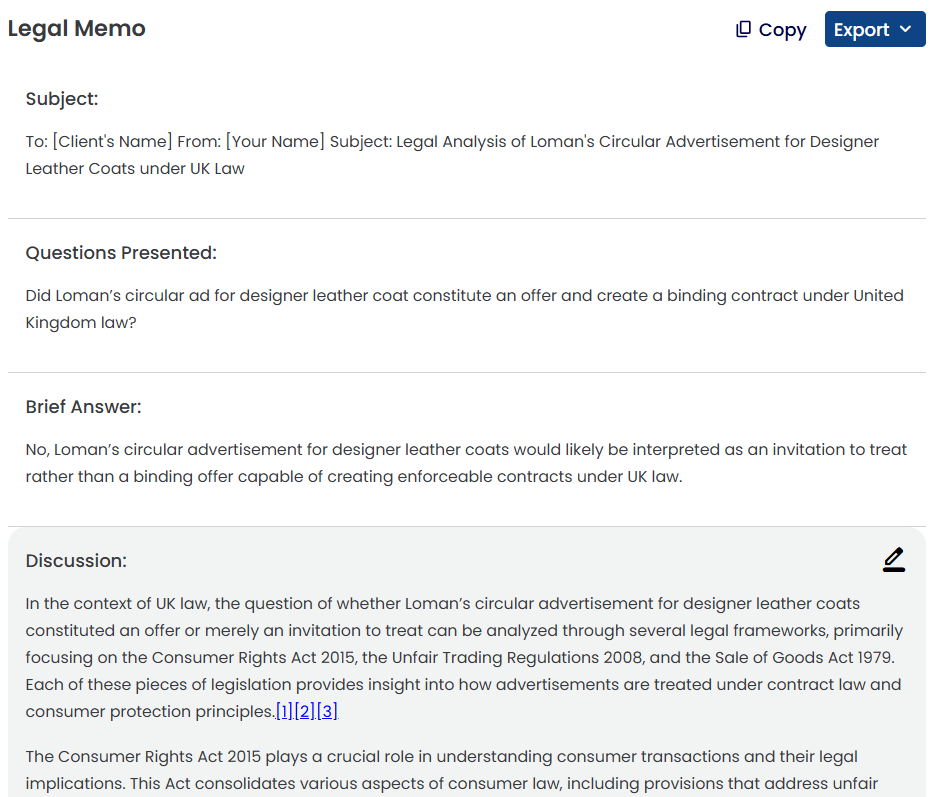Image resolution: width=932 pixels, height=797 pixels.
Task: Click the first Discussion paragraph
Action: [x=464, y=657]
